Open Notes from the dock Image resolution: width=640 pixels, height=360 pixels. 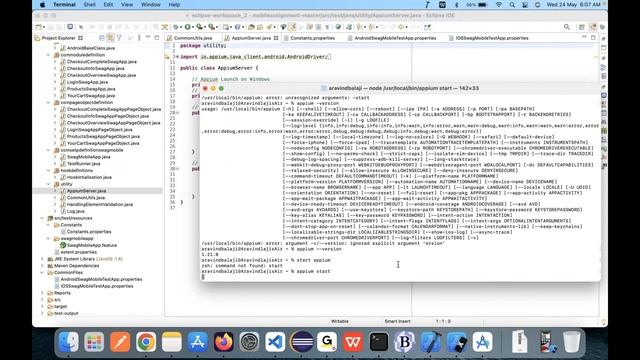click(x=172, y=342)
